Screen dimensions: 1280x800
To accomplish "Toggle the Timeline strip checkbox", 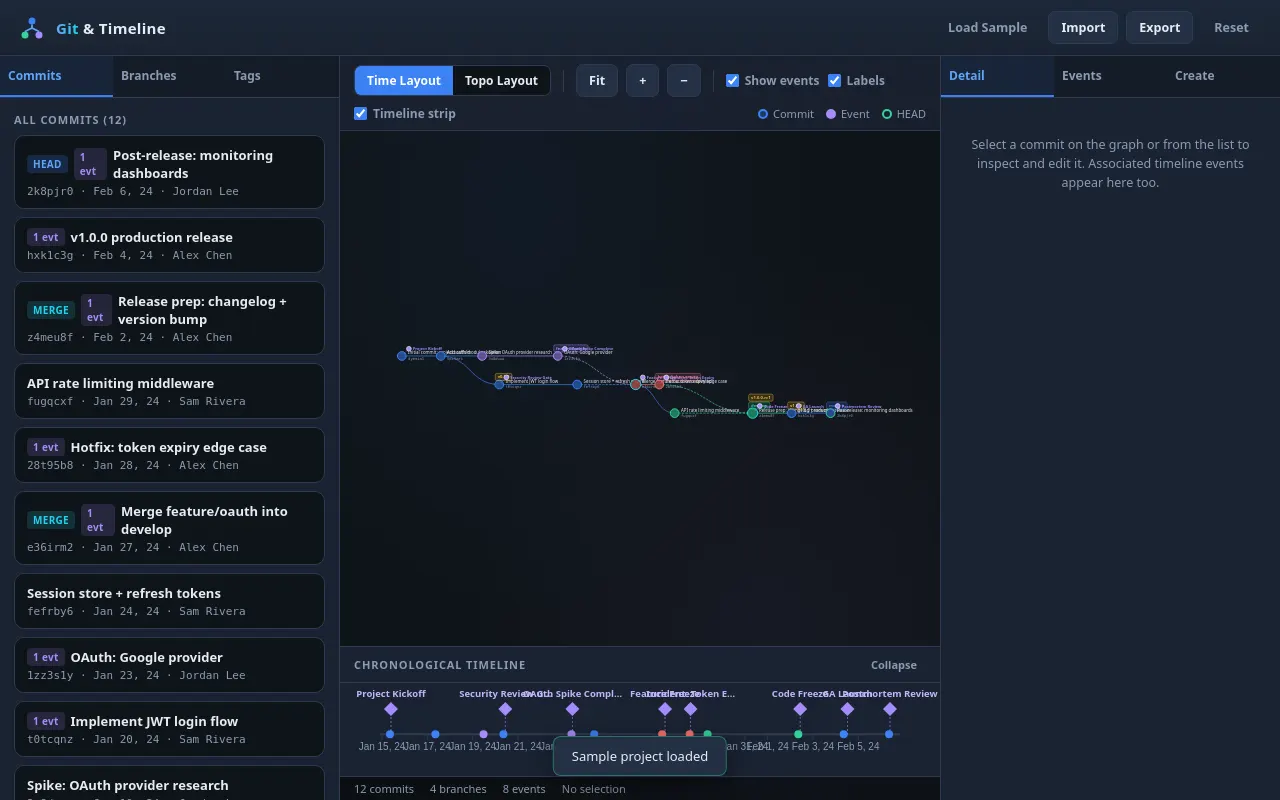I will tap(361, 113).
